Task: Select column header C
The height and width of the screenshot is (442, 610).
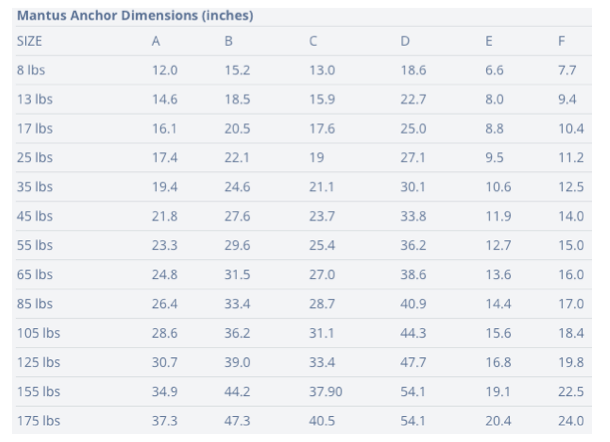Action: (314, 42)
